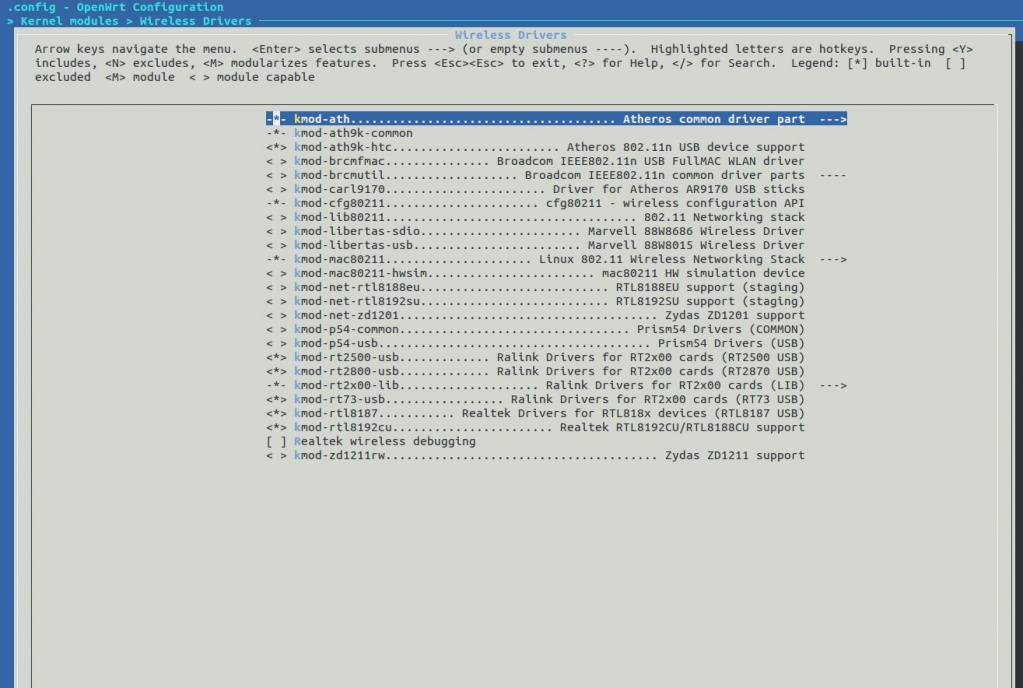This screenshot has width=1023, height=688.
Task: Toggle kmod-libertas-sdio module state marker
Action: point(276,232)
